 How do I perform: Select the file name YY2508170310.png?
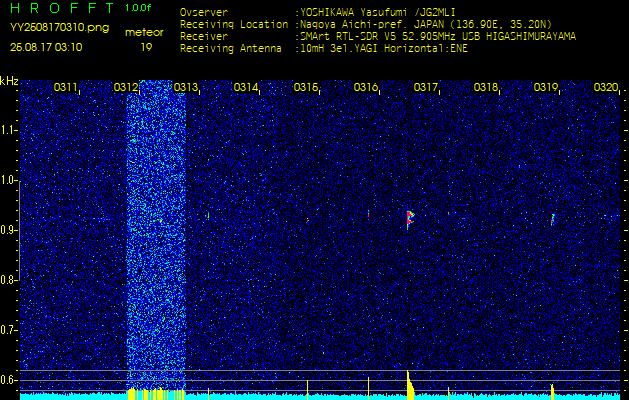59,28
